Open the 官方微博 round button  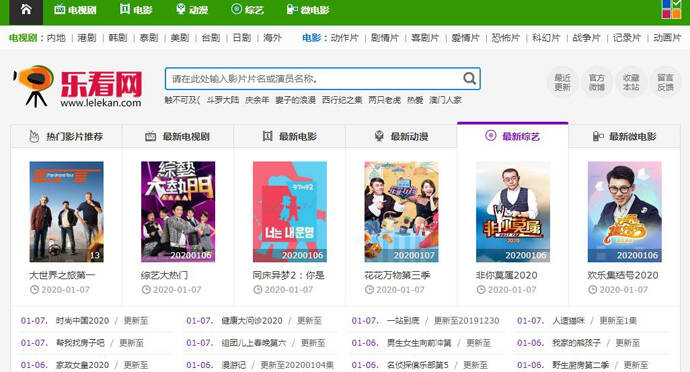tap(597, 82)
